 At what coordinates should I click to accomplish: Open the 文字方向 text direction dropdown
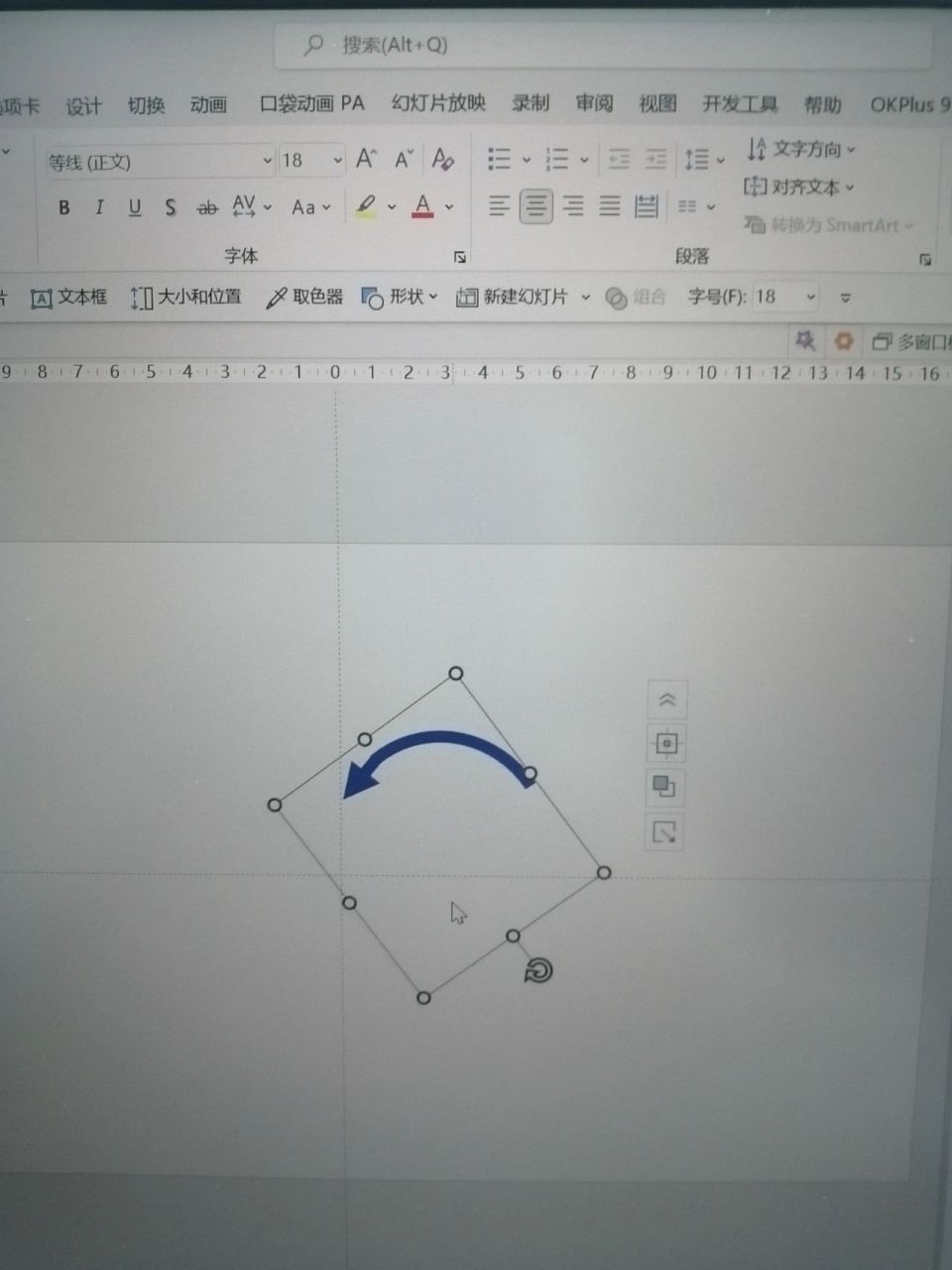coord(801,150)
